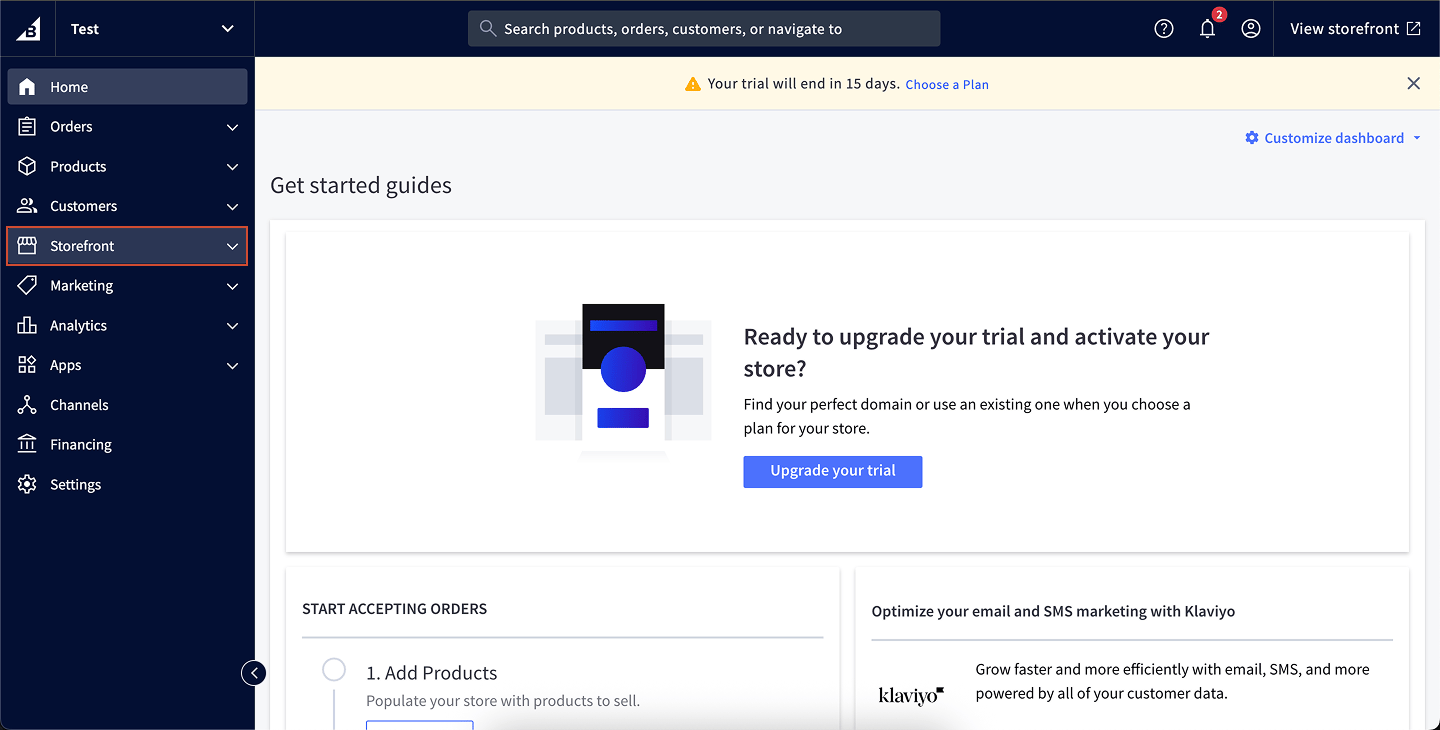Click the Customize dashboard link
1440x730 pixels.
pos(1334,138)
